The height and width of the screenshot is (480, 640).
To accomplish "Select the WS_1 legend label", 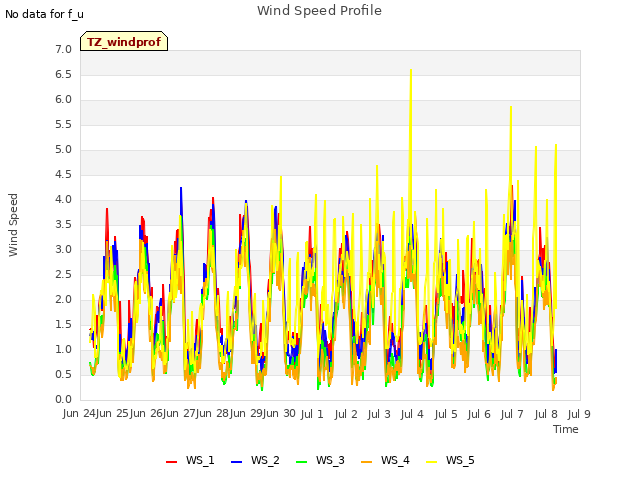I will click(x=200, y=460).
